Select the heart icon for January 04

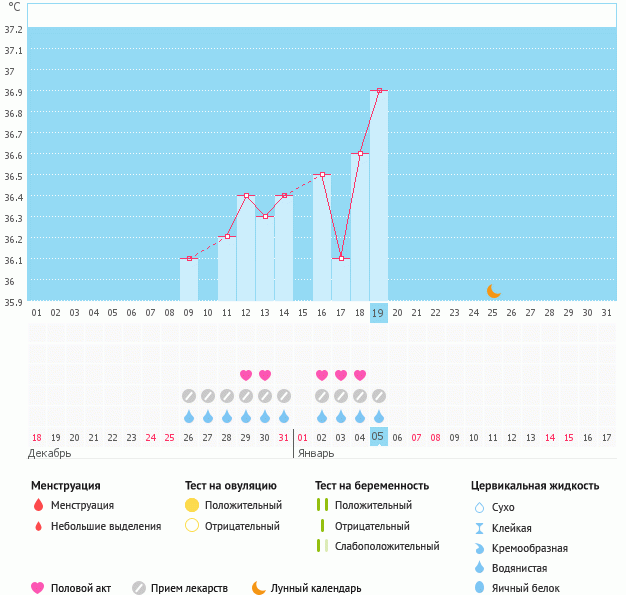pos(359,375)
